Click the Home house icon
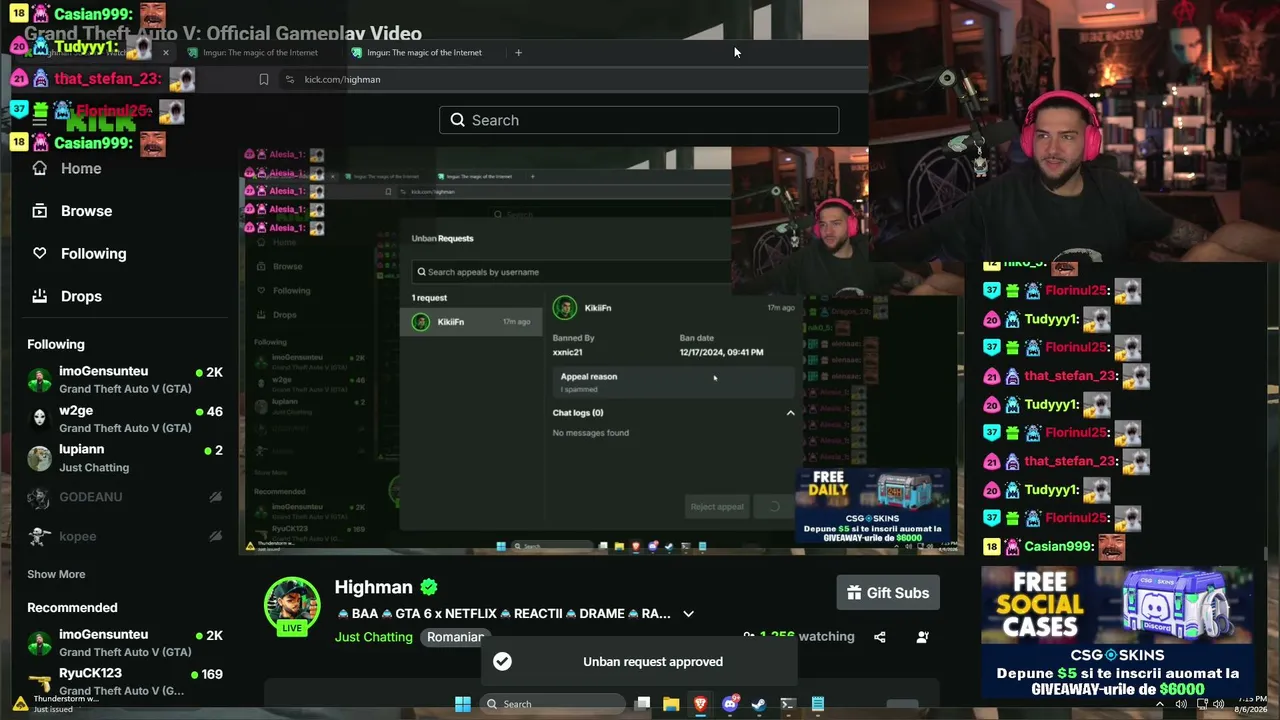This screenshot has height=720, width=1280. tap(40, 168)
